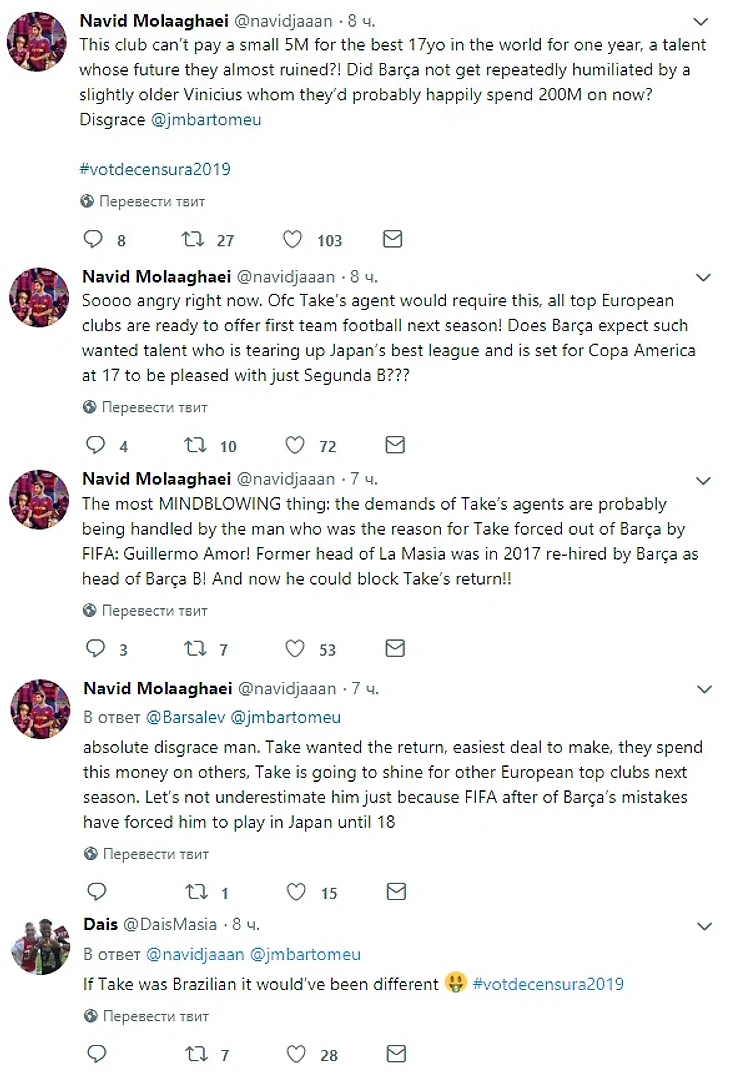Open the first tweet's dropdown menu
Viewport: 730px width, 1073px height.
point(704,22)
